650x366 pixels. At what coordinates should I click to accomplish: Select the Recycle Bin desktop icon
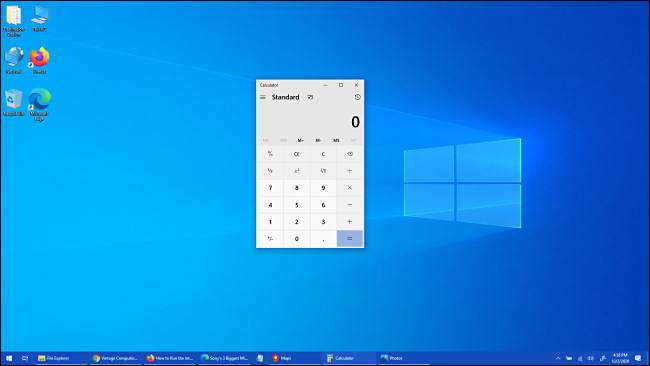pos(14,103)
